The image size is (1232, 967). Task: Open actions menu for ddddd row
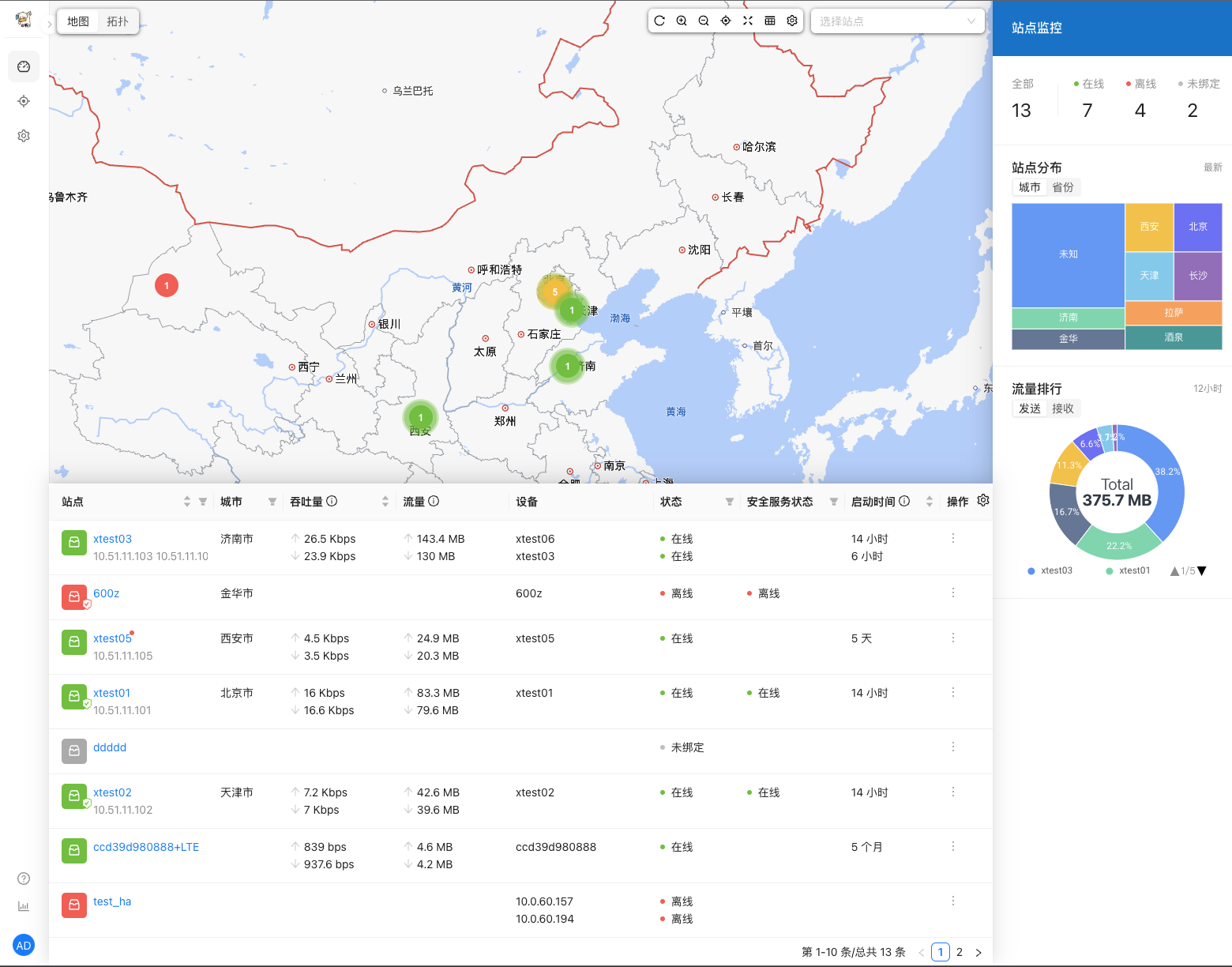pos(953,747)
